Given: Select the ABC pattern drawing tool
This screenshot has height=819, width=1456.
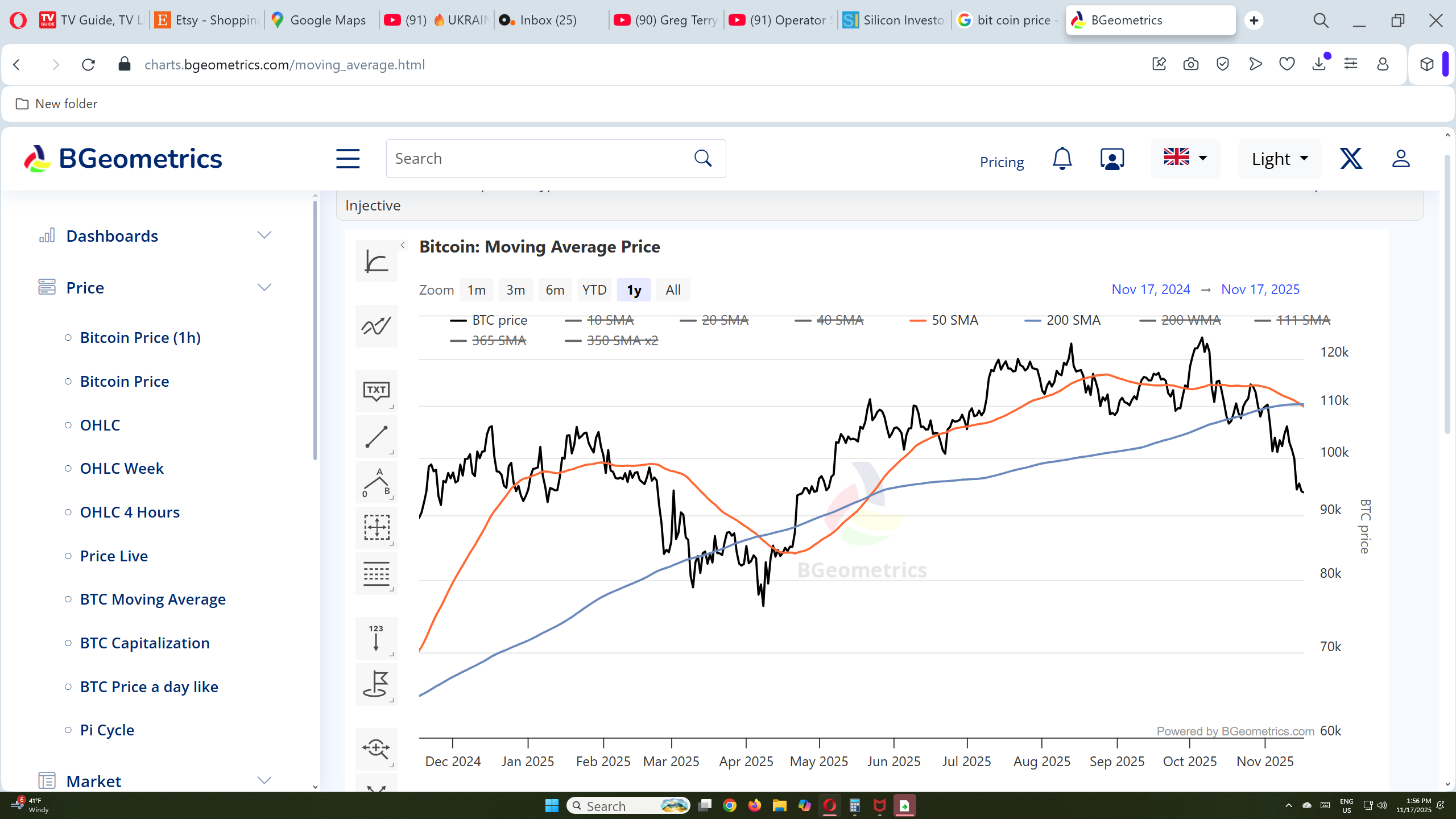Looking at the screenshot, I should pos(376,482).
